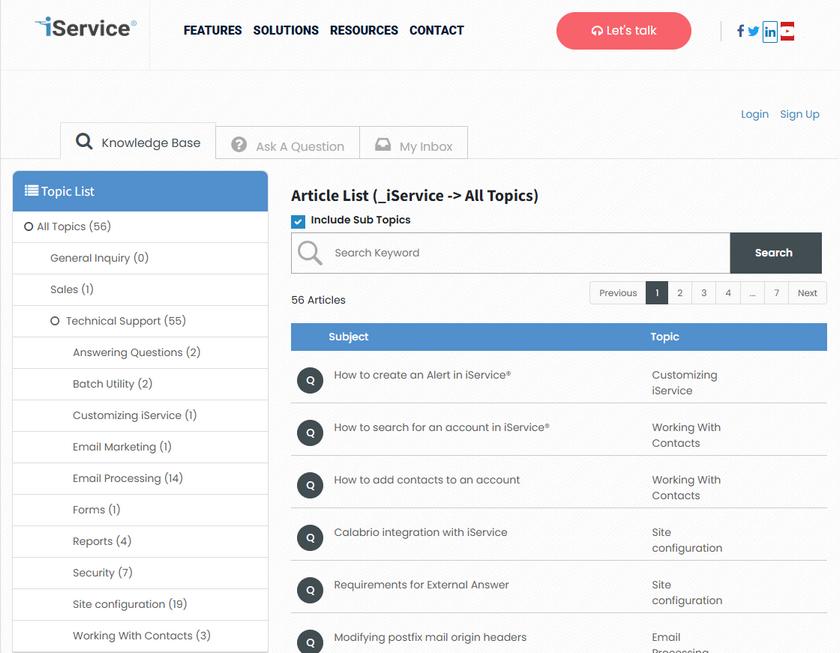Click the ellipsis in pagination

coord(753,293)
